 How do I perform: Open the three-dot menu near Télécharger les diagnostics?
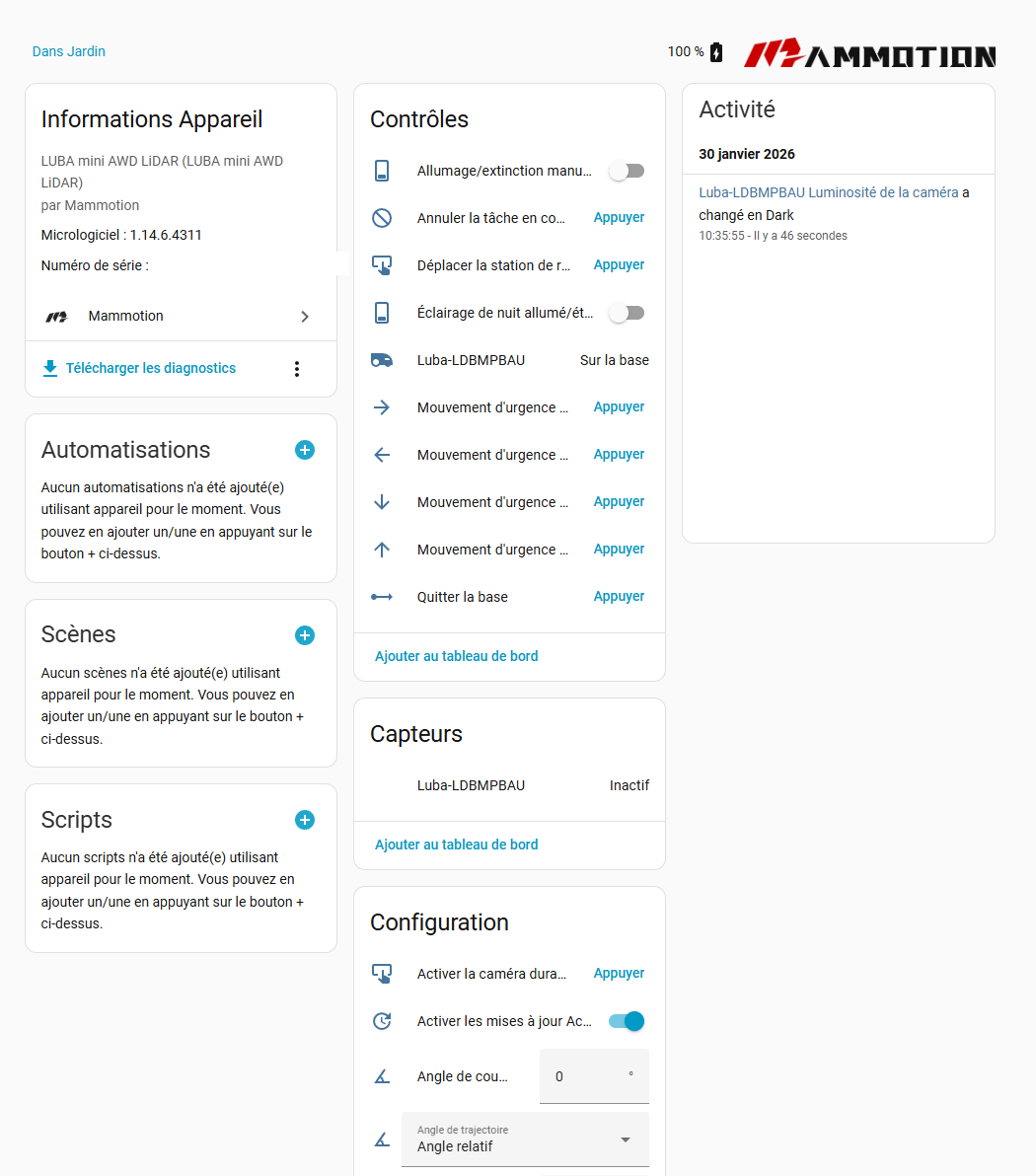click(297, 368)
